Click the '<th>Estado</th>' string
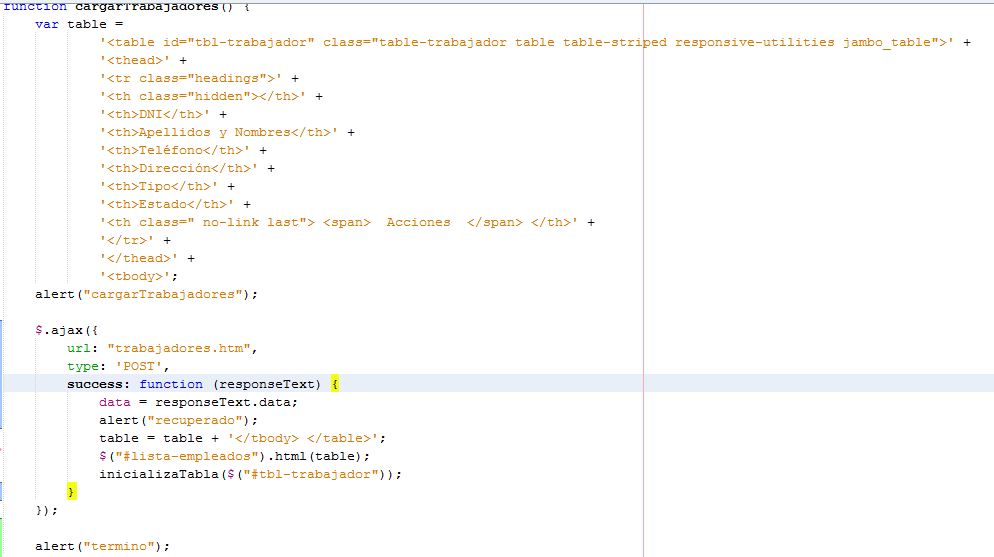The height and width of the screenshot is (557, 994). tap(167, 205)
